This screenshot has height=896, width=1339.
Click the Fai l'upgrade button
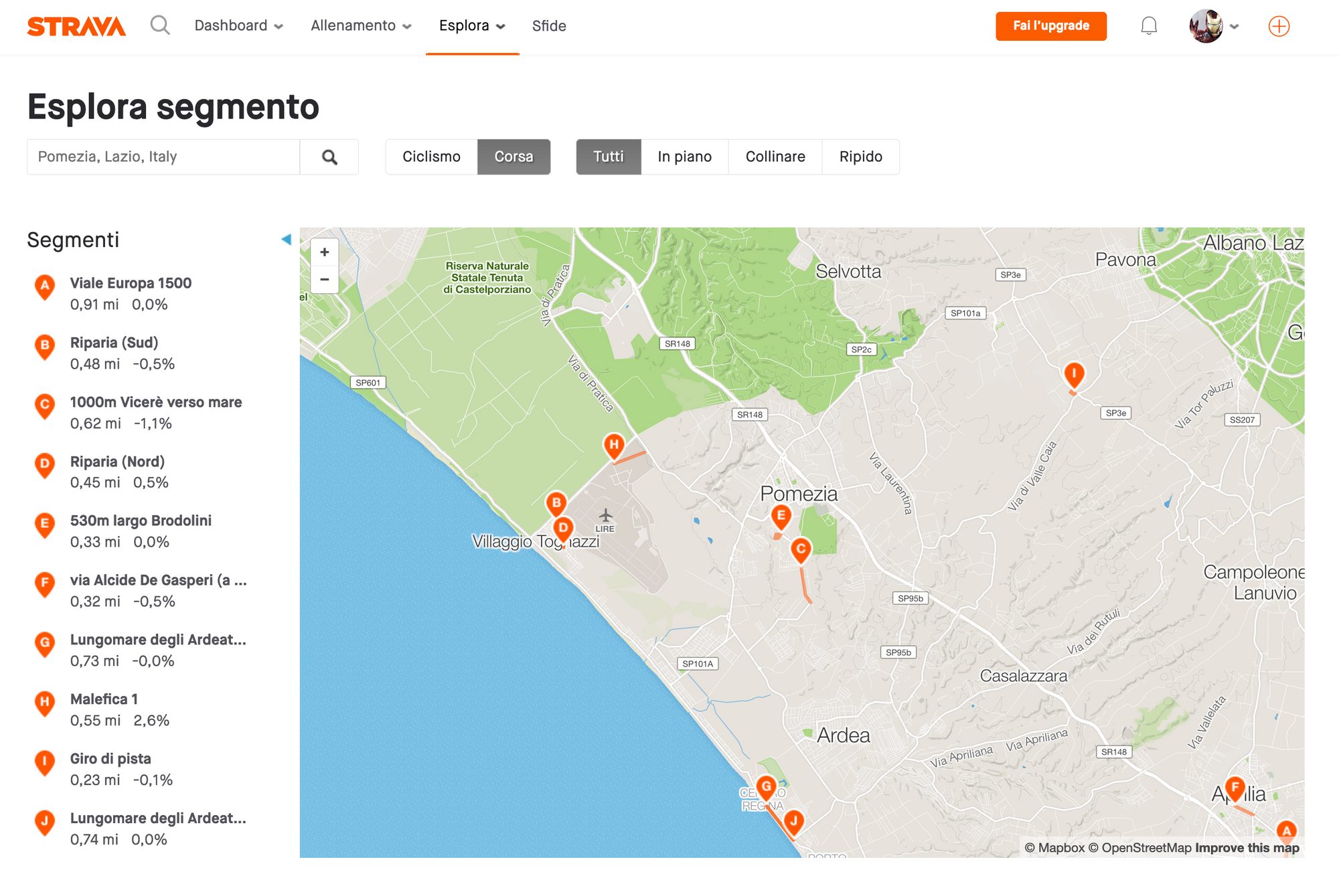pyautogui.click(x=1050, y=26)
